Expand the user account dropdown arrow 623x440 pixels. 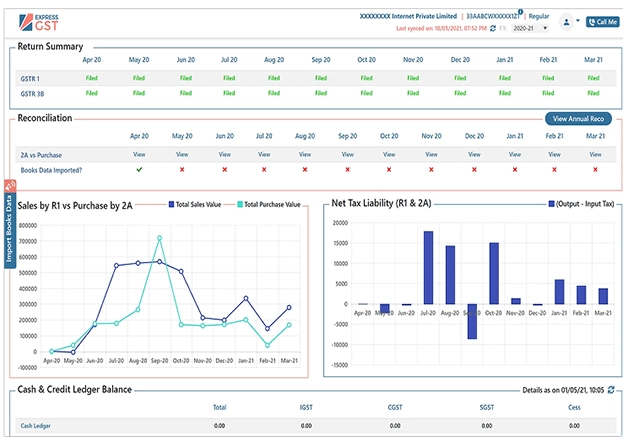coord(578,21)
